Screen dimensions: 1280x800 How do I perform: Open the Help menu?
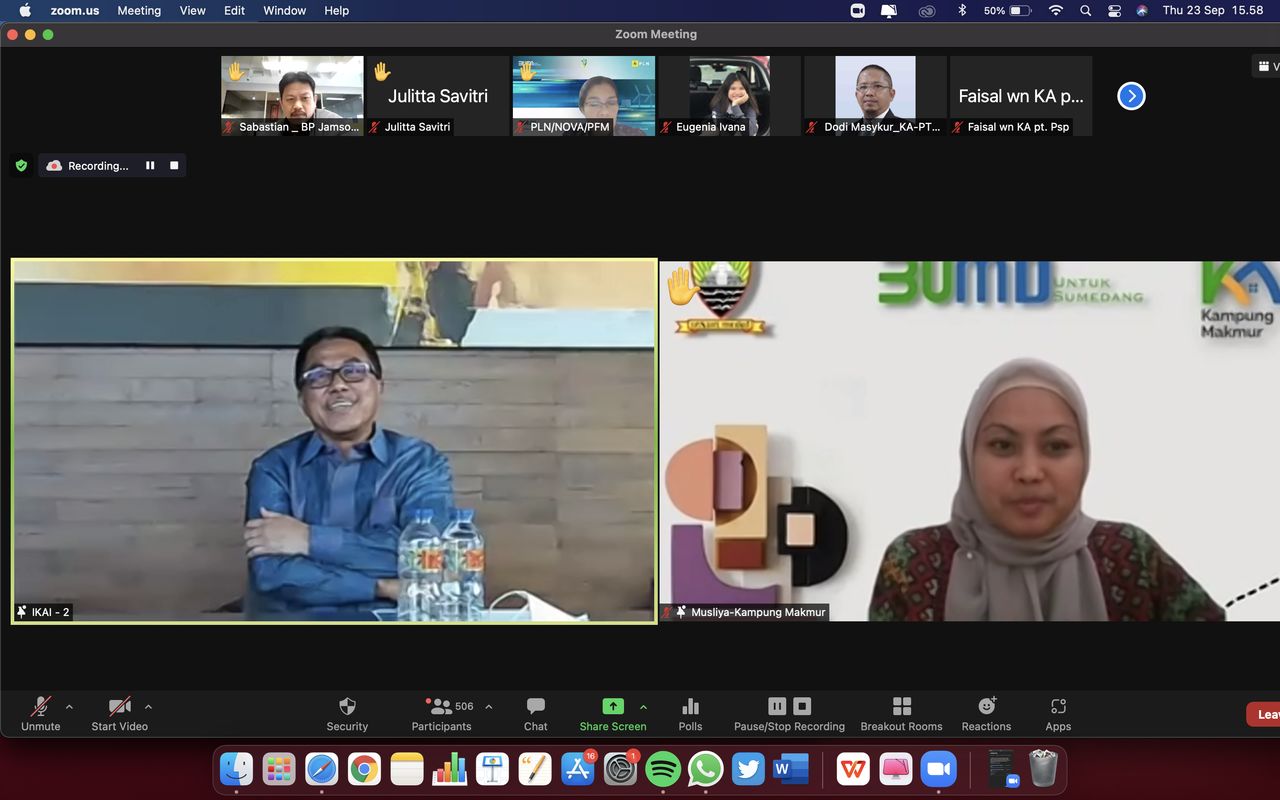337,10
